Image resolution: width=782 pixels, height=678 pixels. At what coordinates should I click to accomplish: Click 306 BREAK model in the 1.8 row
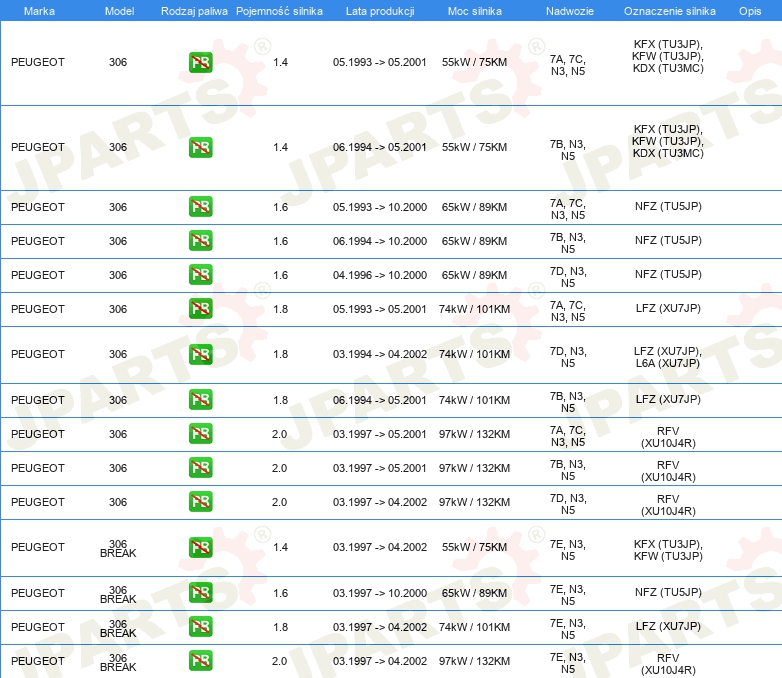click(x=118, y=627)
